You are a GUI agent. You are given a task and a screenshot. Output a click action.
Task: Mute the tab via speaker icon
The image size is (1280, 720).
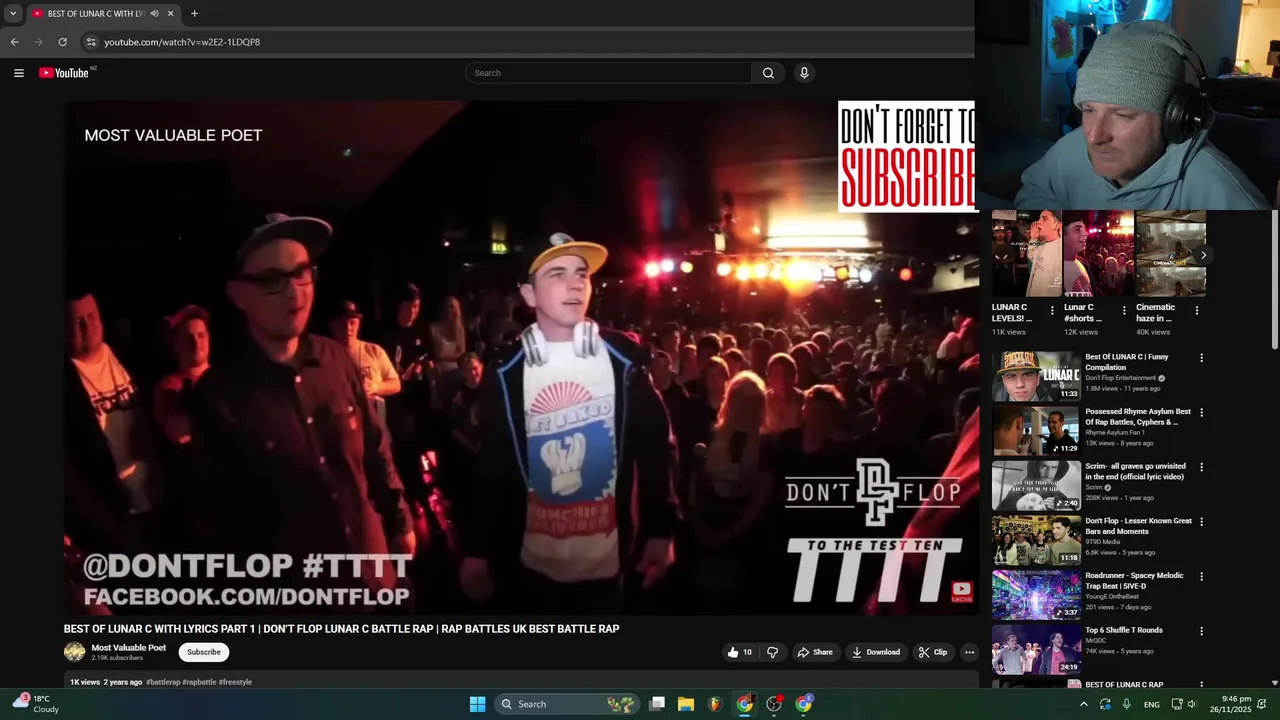click(x=154, y=14)
